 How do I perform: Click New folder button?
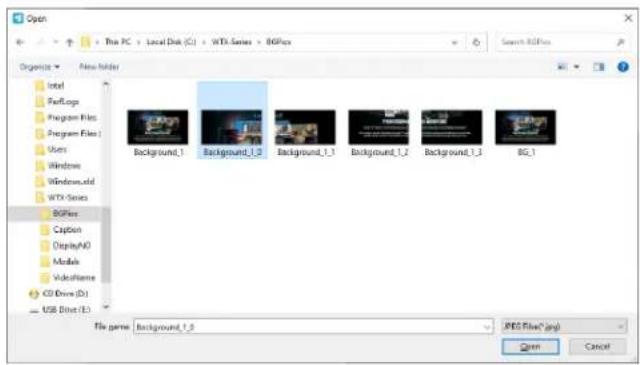click(x=99, y=67)
